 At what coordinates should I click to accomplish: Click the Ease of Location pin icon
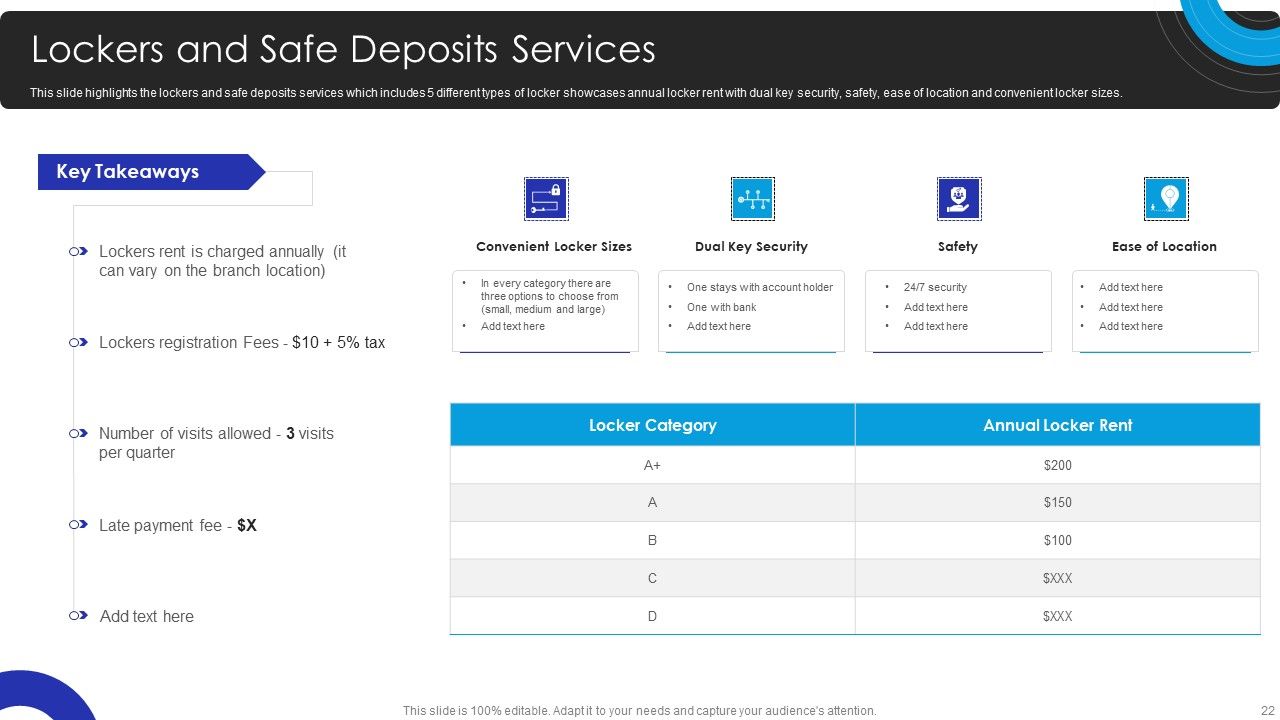[1166, 199]
